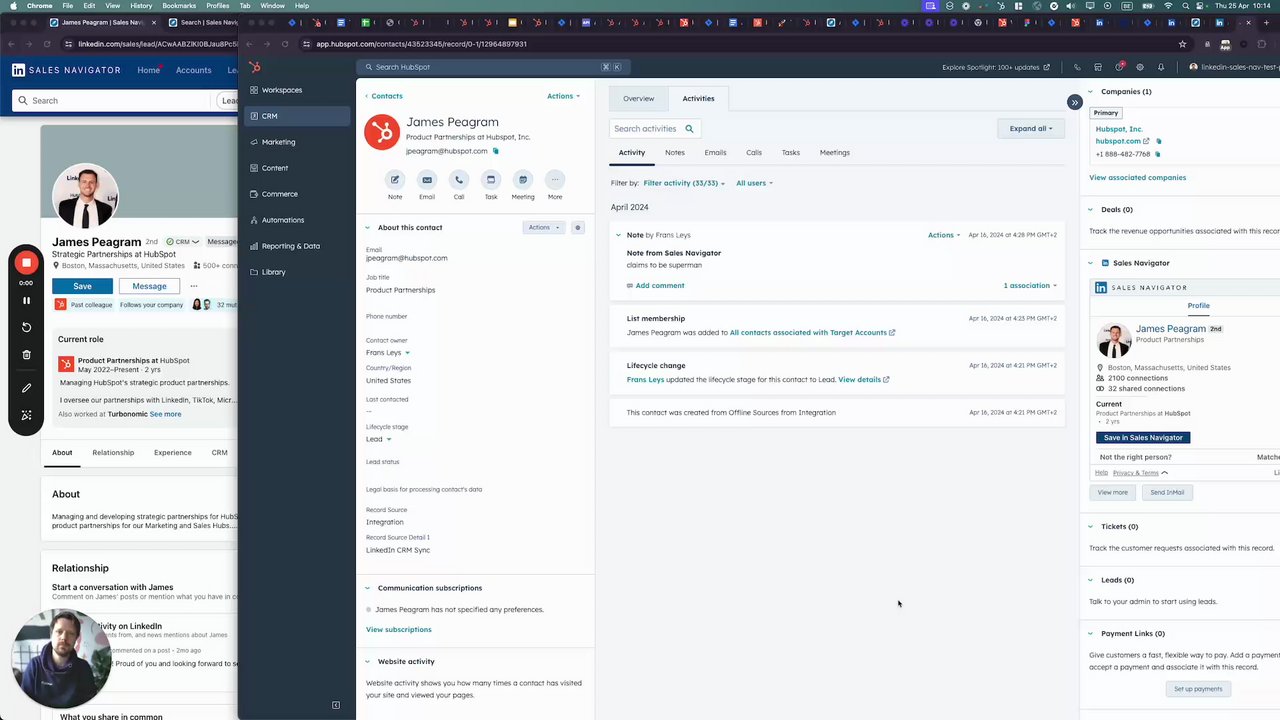Open note Actions dropdown
This screenshot has height=720, width=1280.
pos(944,235)
